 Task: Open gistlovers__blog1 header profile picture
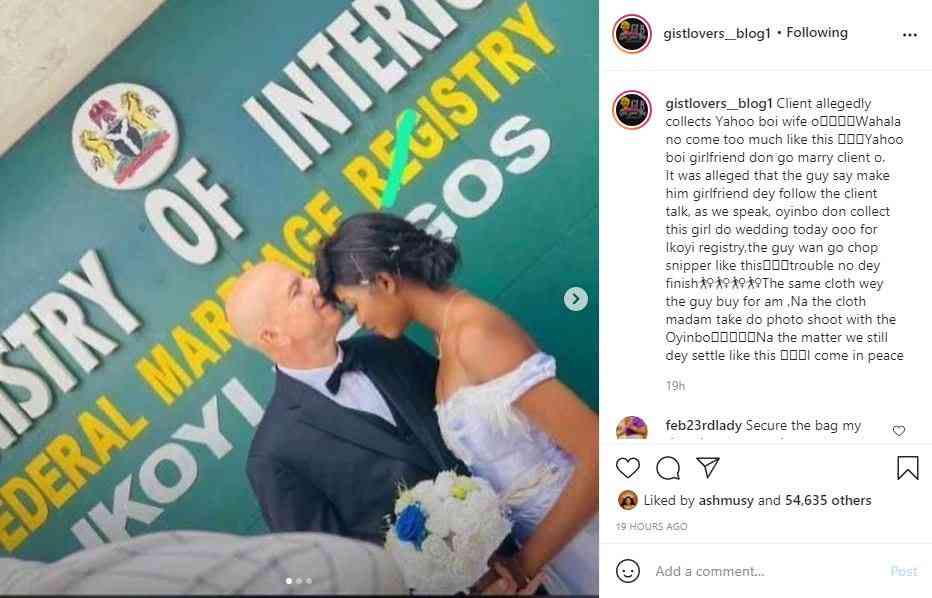point(632,34)
